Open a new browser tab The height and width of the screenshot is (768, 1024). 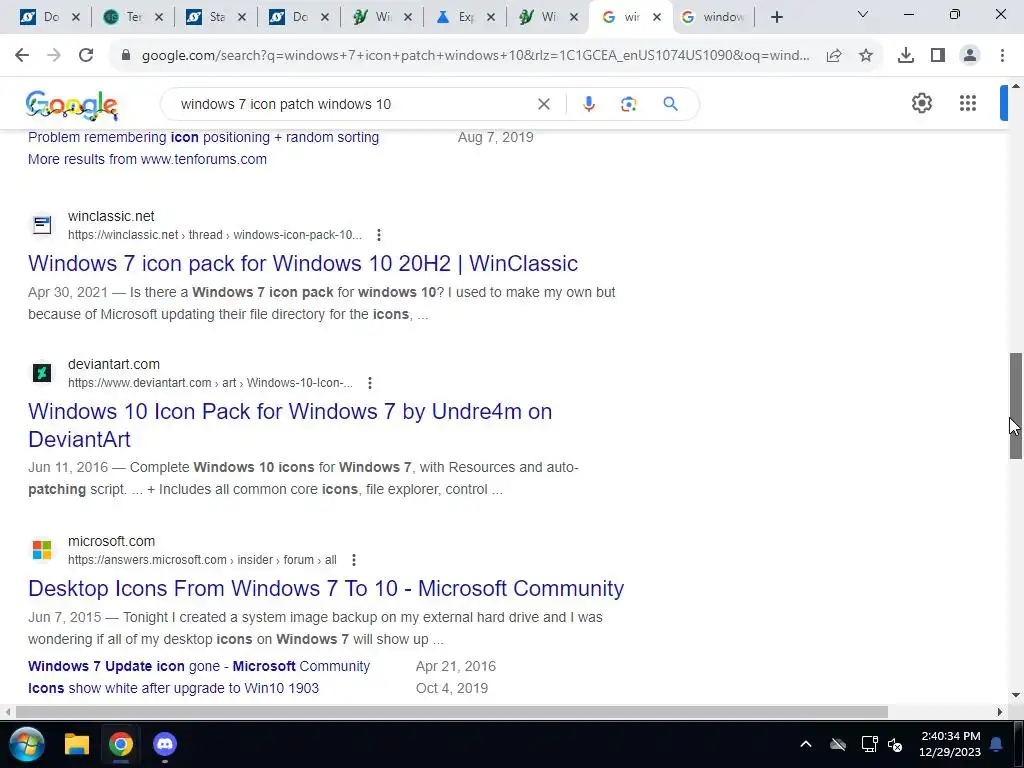coord(776,17)
